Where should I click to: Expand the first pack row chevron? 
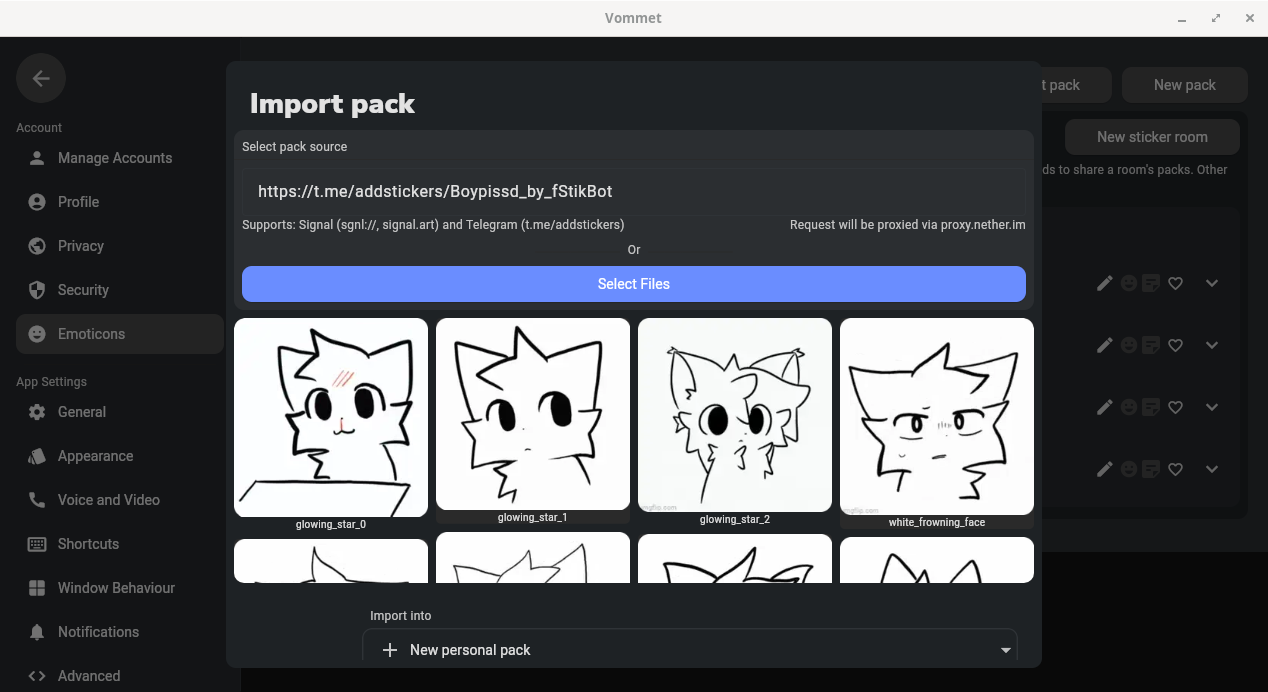[x=1212, y=283]
